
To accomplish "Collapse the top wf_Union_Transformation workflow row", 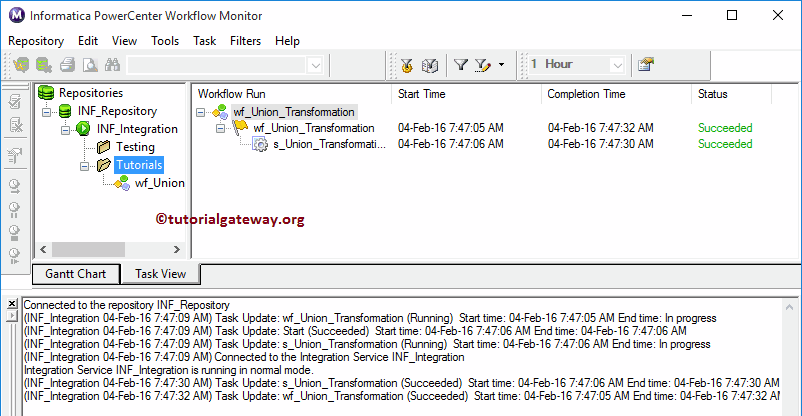I will 200,112.
